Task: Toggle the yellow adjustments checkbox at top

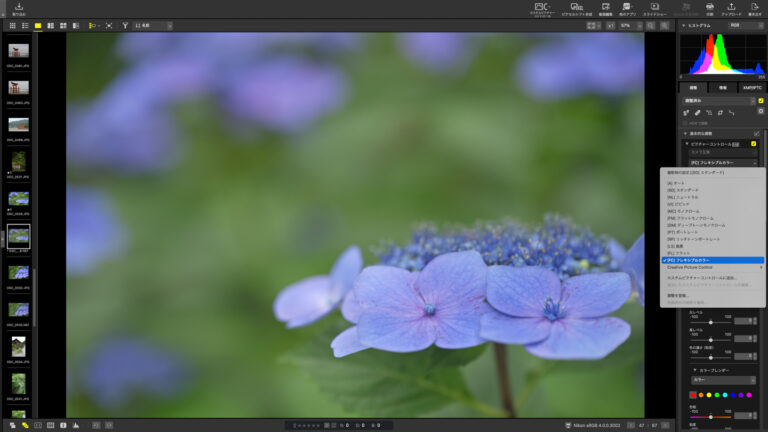Action: click(x=761, y=101)
